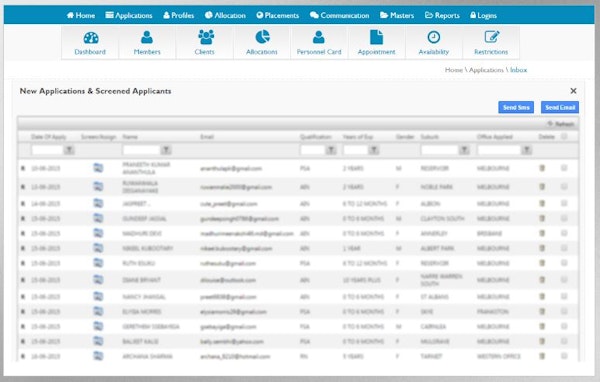This screenshot has width=600, height=382.
Task: Tick checkbox for Nikeel Albert Park row
Action: pos(564,248)
